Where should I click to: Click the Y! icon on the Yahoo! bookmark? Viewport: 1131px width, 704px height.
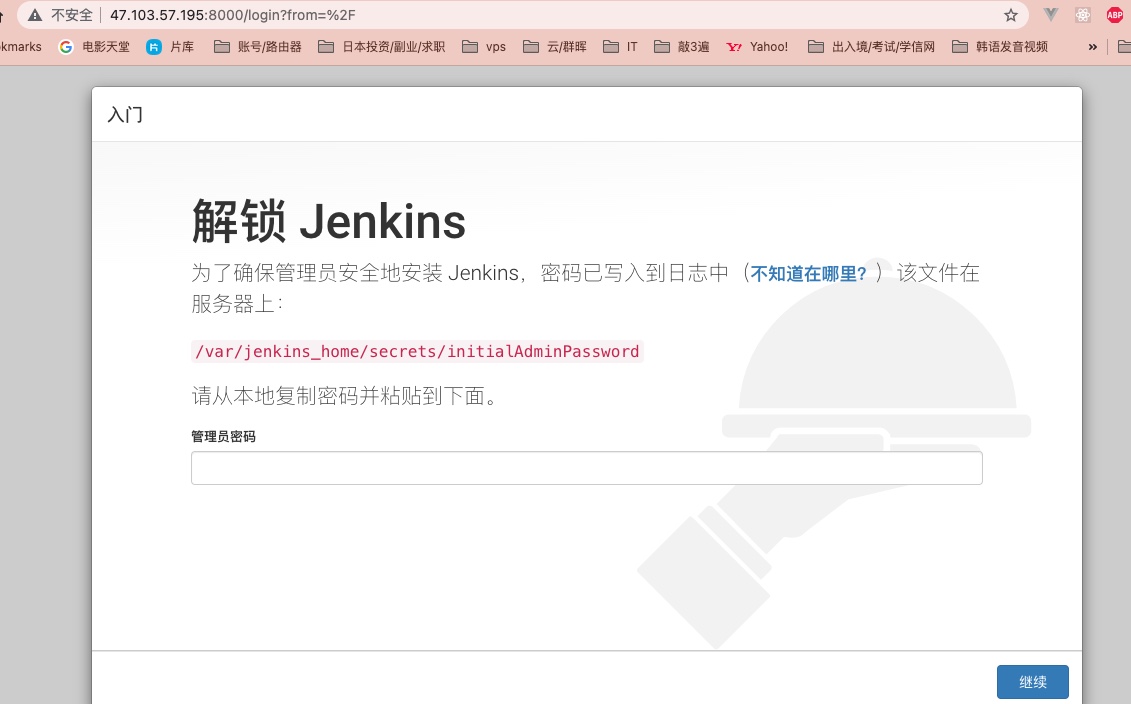[733, 46]
